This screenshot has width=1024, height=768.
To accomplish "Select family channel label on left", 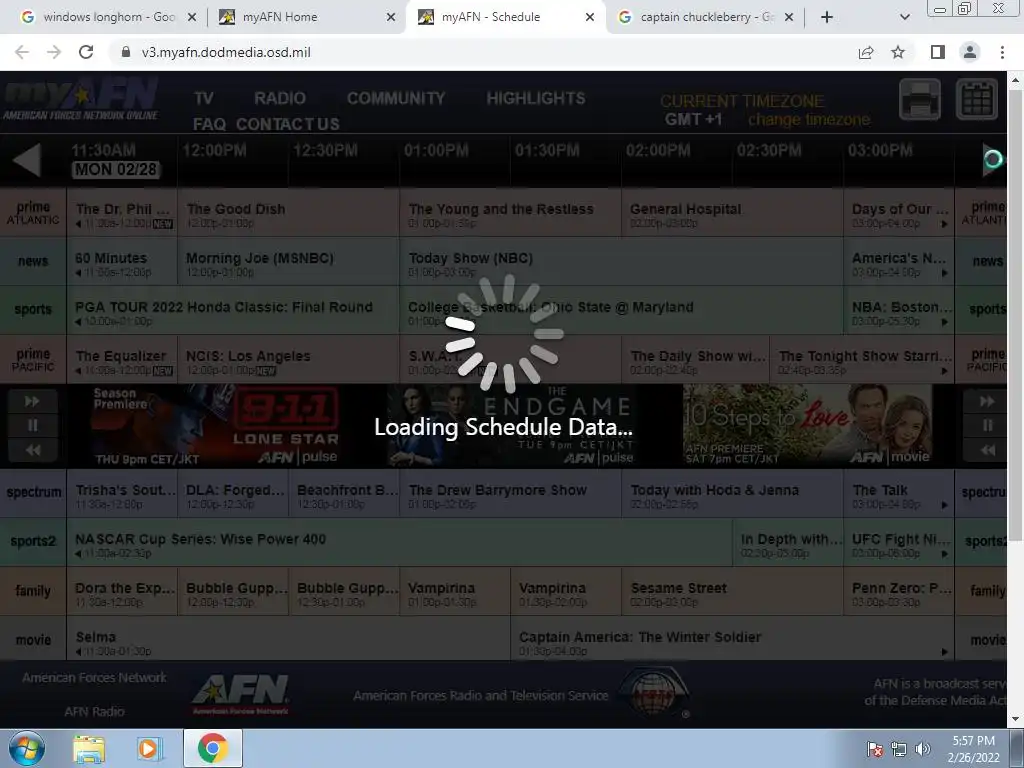I will tap(33, 591).
